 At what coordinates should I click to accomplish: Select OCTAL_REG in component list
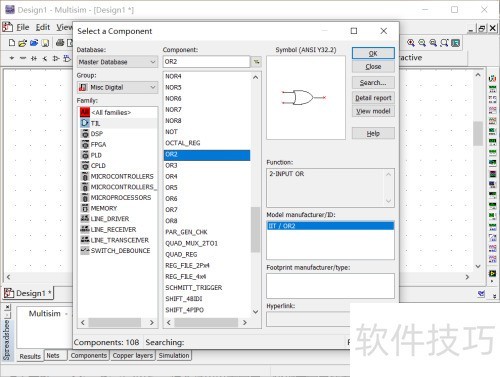pyautogui.click(x=207, y=143)
